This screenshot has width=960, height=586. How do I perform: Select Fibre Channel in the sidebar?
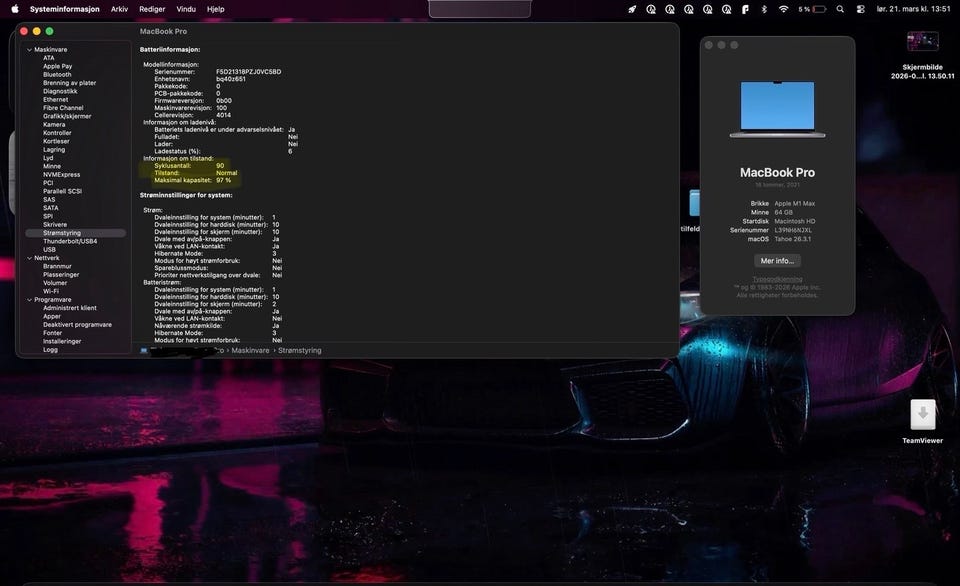pos(63,108)
